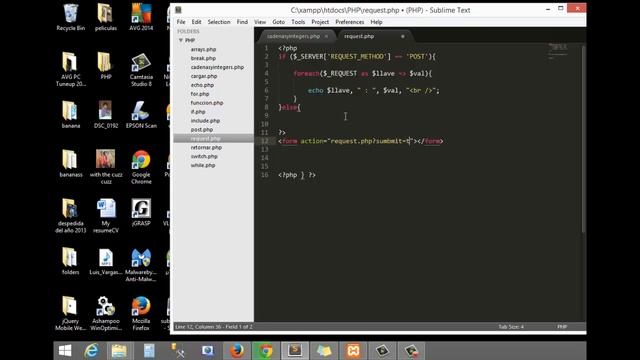The width and height of the screenshot is (640, 360).
Task: Open the Help menu
Action: (376, 22)
